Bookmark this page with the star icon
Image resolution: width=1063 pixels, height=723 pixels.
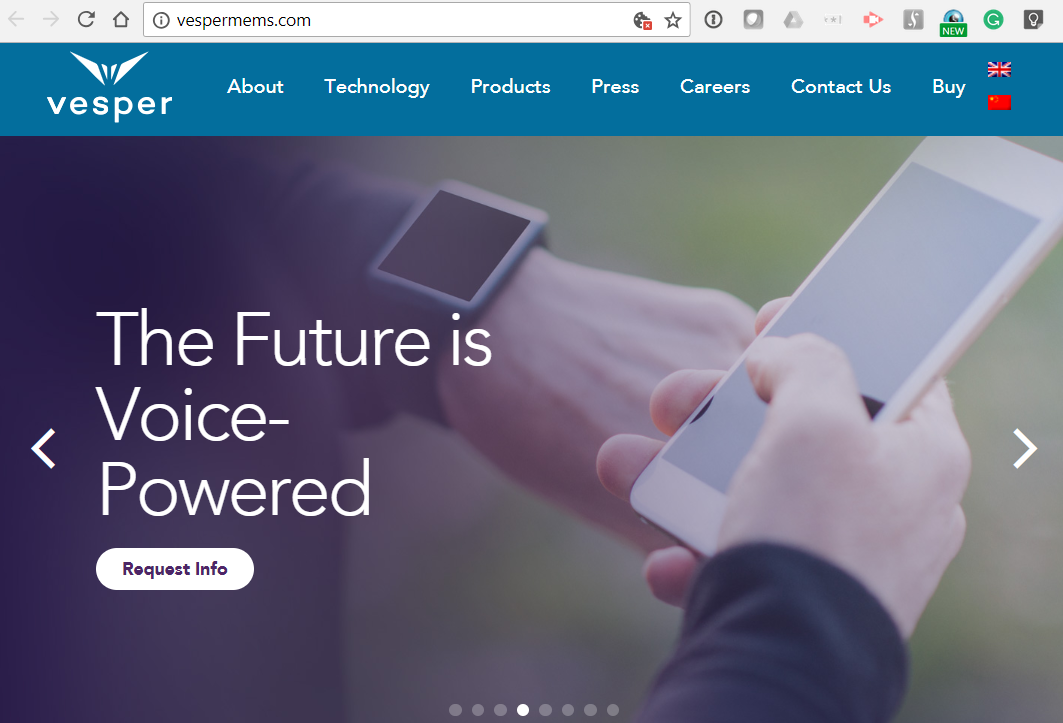coord(673,20)
